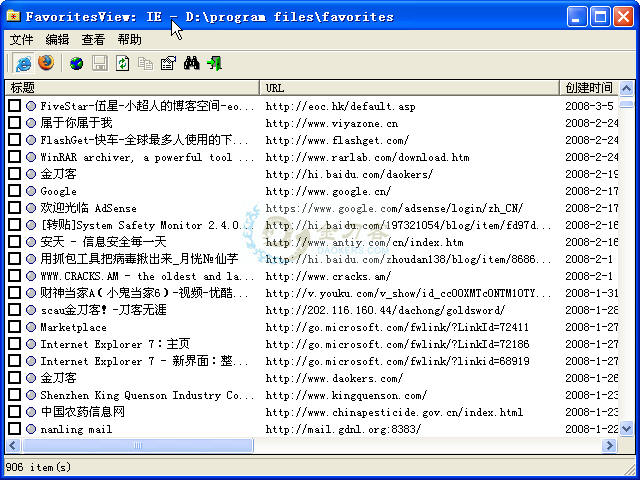Select the http://www.daokers.com/ URL cell
This screenshot has height=480, width=640.
(334, 378)
